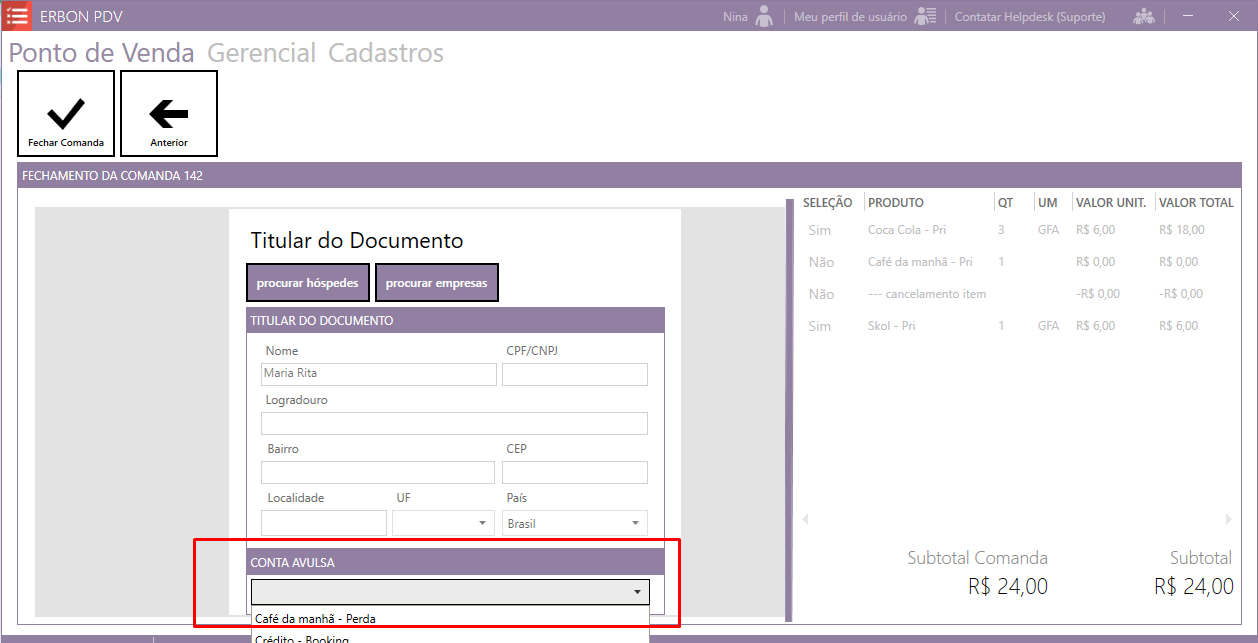Click the group people icon in title bar
Image resolution: width=1258 pixels, height=643 pixels.
1143,16
